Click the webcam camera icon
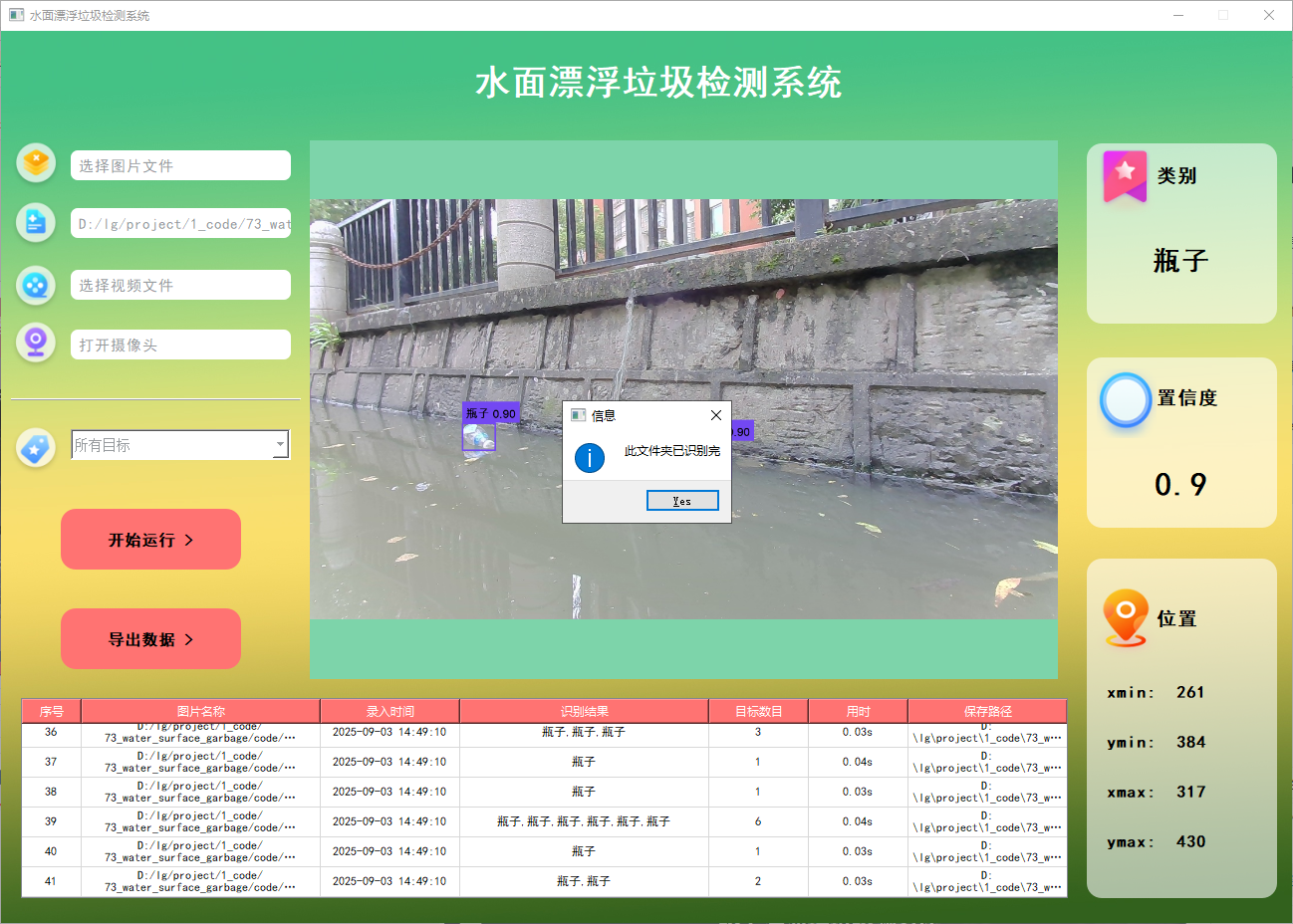This screenshot has height=924, width=1293. pyautogui.click(x=36, y=343)
